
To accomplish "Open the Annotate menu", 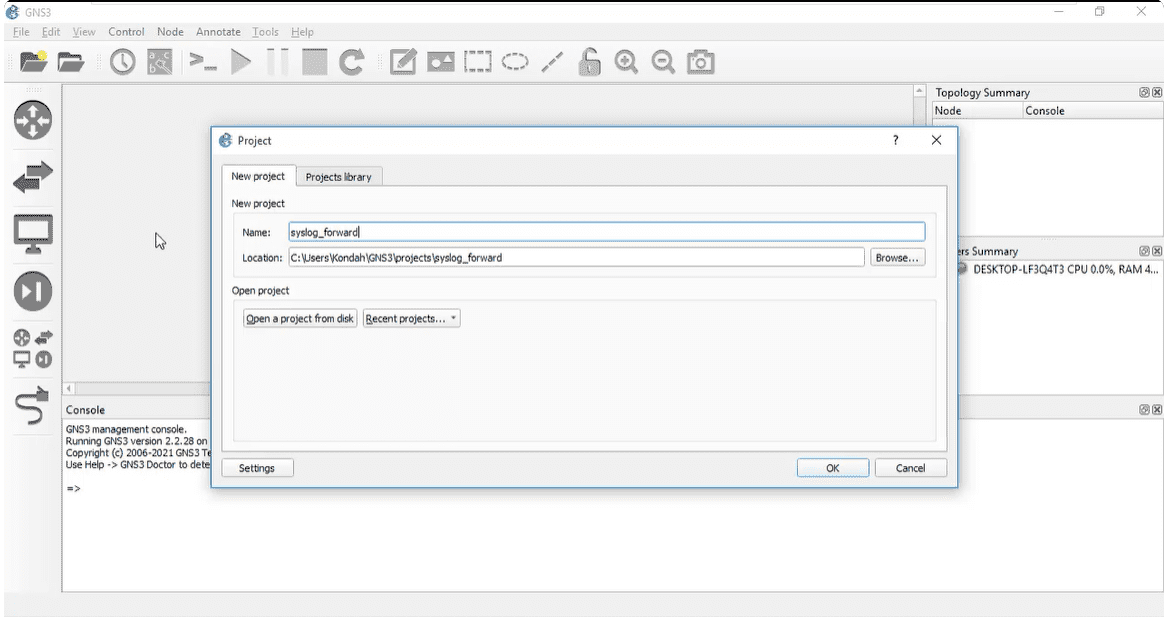I will [218, 32].
